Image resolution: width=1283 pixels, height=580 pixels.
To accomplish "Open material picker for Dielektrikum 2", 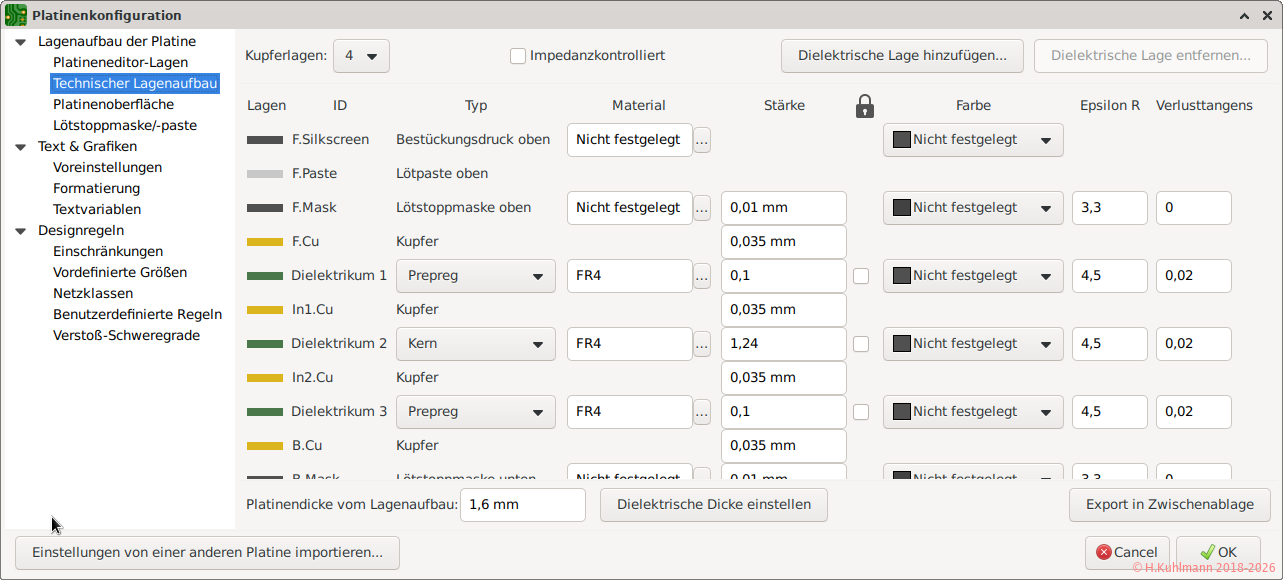I will pyautogui.click(x=702, y=344).
